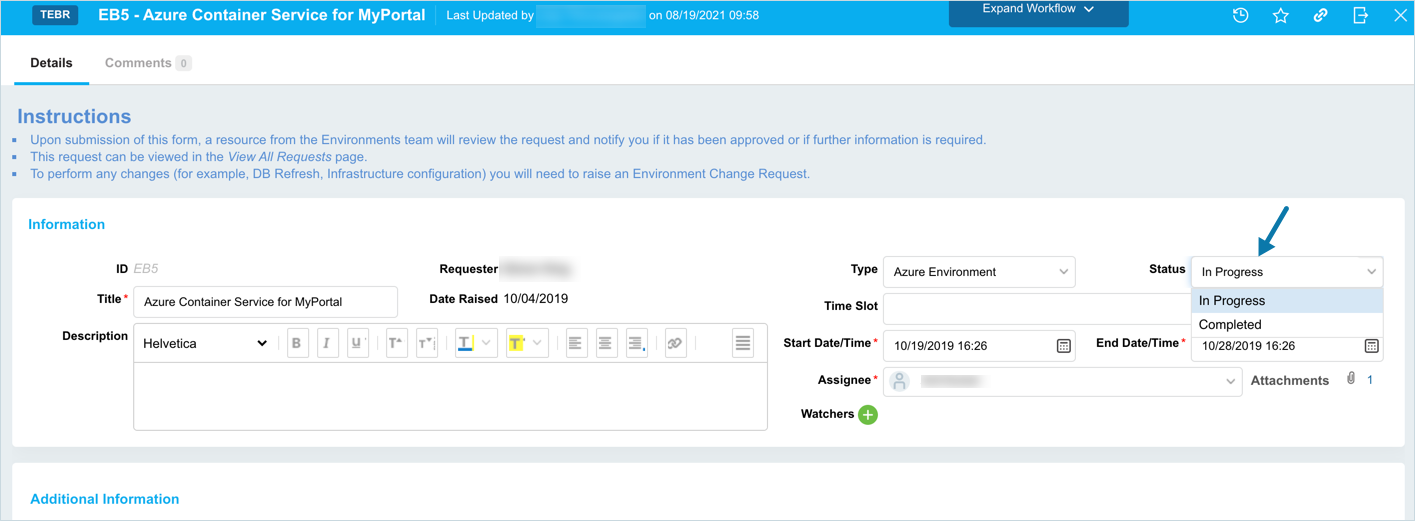Click the export/exit arrow icon in header
The image size is (1415, 521).
point(1360,16)
